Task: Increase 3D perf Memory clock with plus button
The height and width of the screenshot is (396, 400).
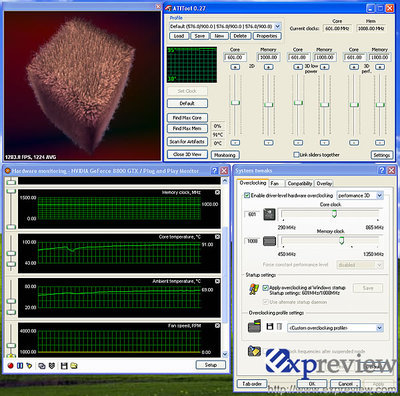Action: click(x=380, y=67)
